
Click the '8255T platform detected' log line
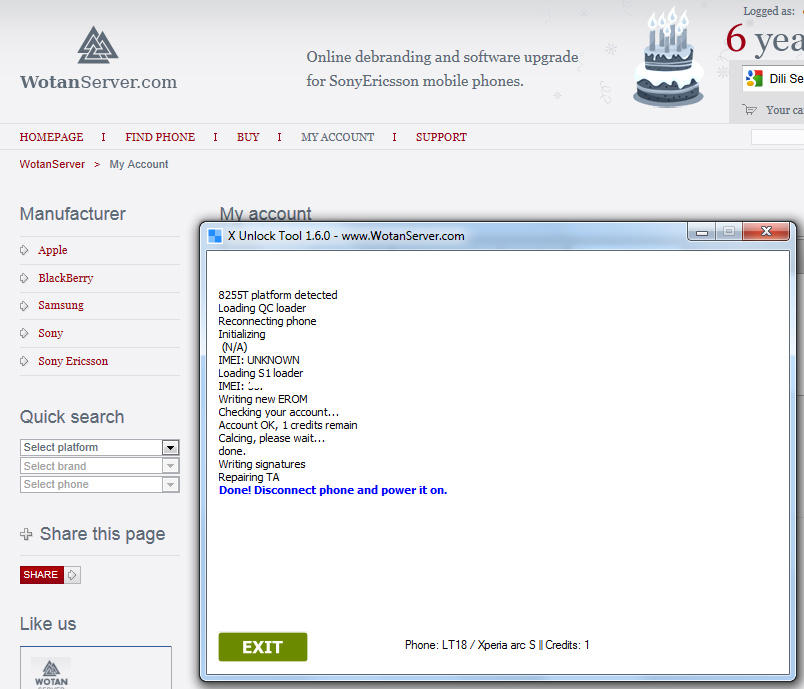[278, 295]
